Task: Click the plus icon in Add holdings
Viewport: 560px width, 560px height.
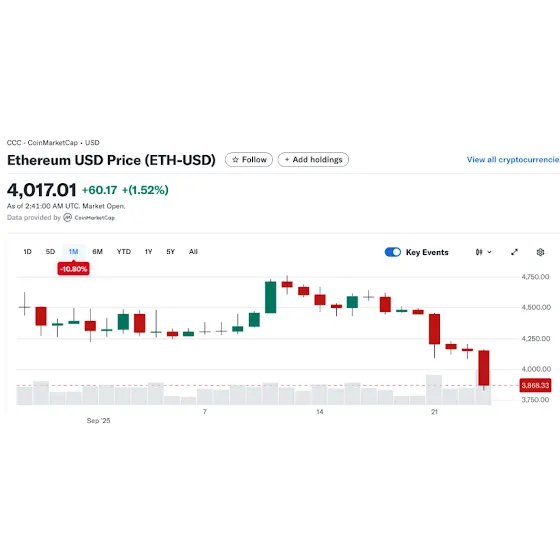Action: click(x=287, y=160)
